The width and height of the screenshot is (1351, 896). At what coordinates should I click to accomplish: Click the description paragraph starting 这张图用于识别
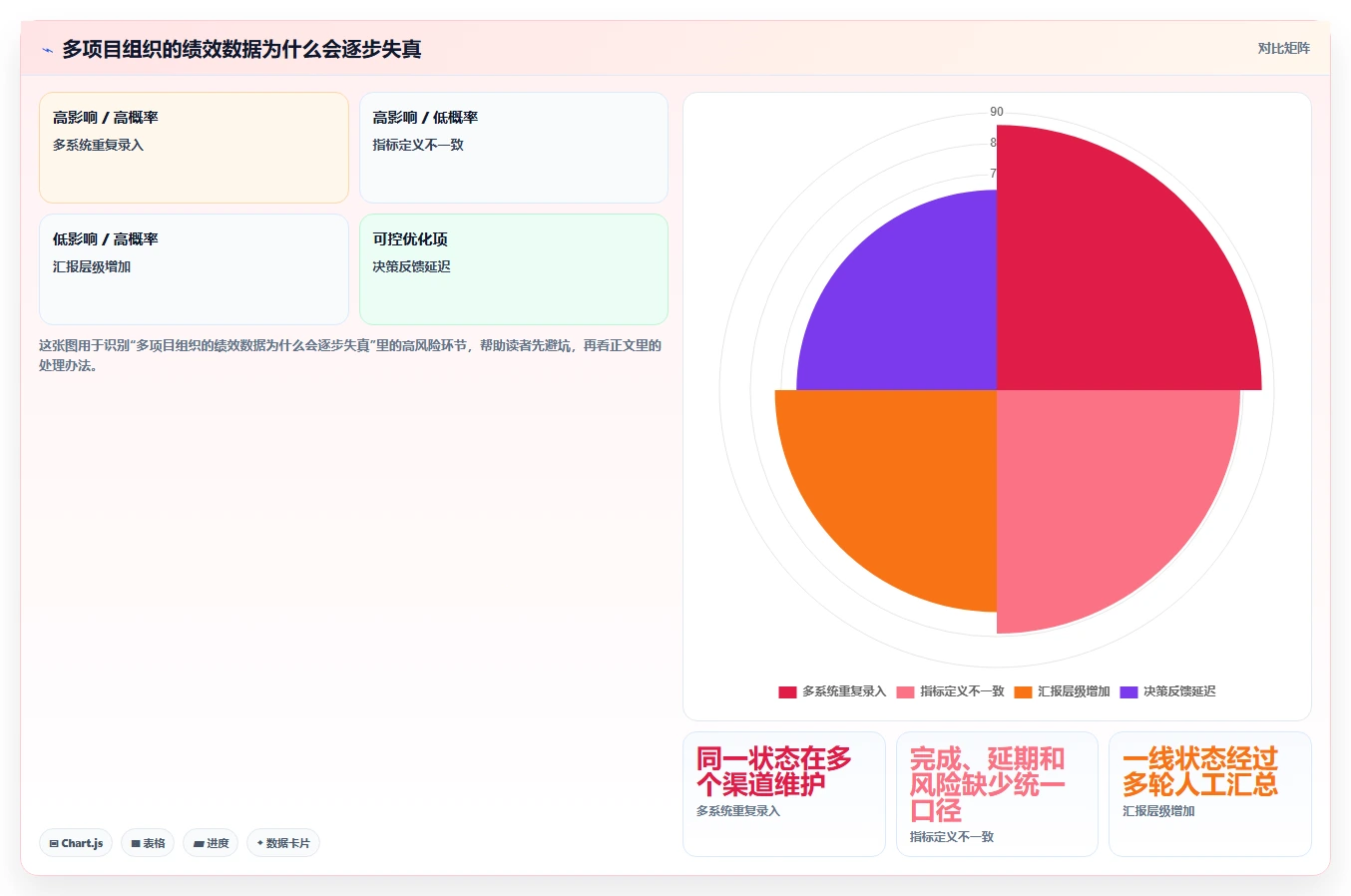(x=350, y=355)
